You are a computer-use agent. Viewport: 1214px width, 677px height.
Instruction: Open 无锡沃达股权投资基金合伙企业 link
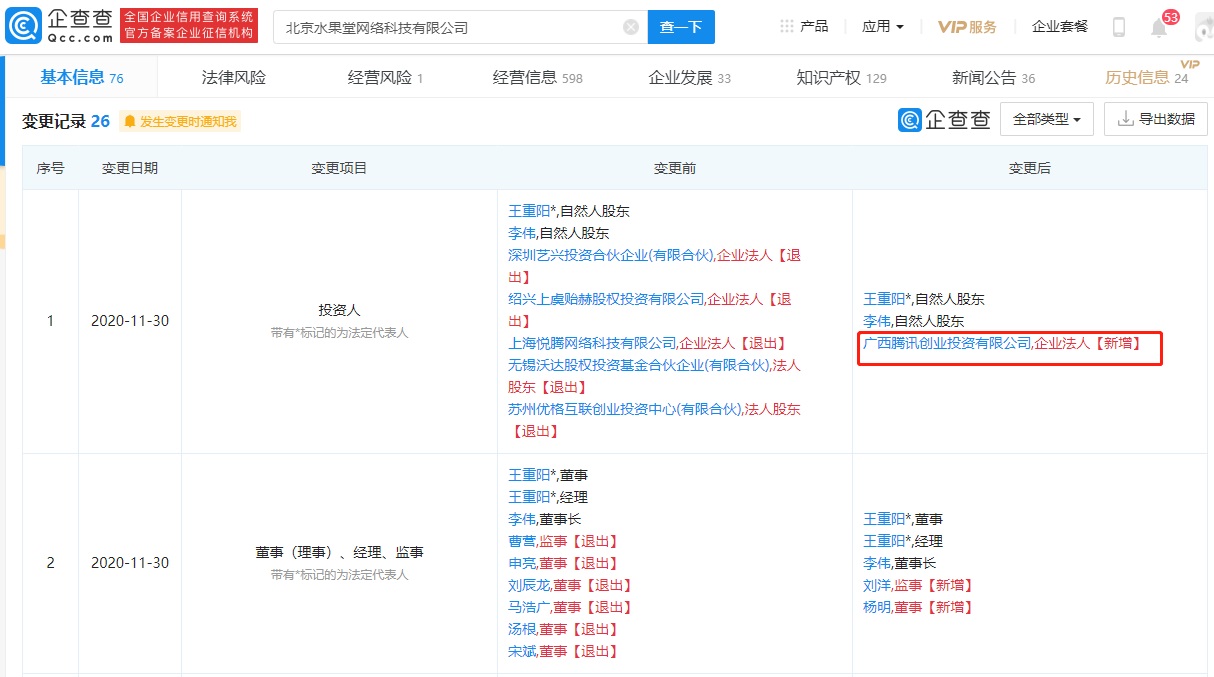[638, 365]
